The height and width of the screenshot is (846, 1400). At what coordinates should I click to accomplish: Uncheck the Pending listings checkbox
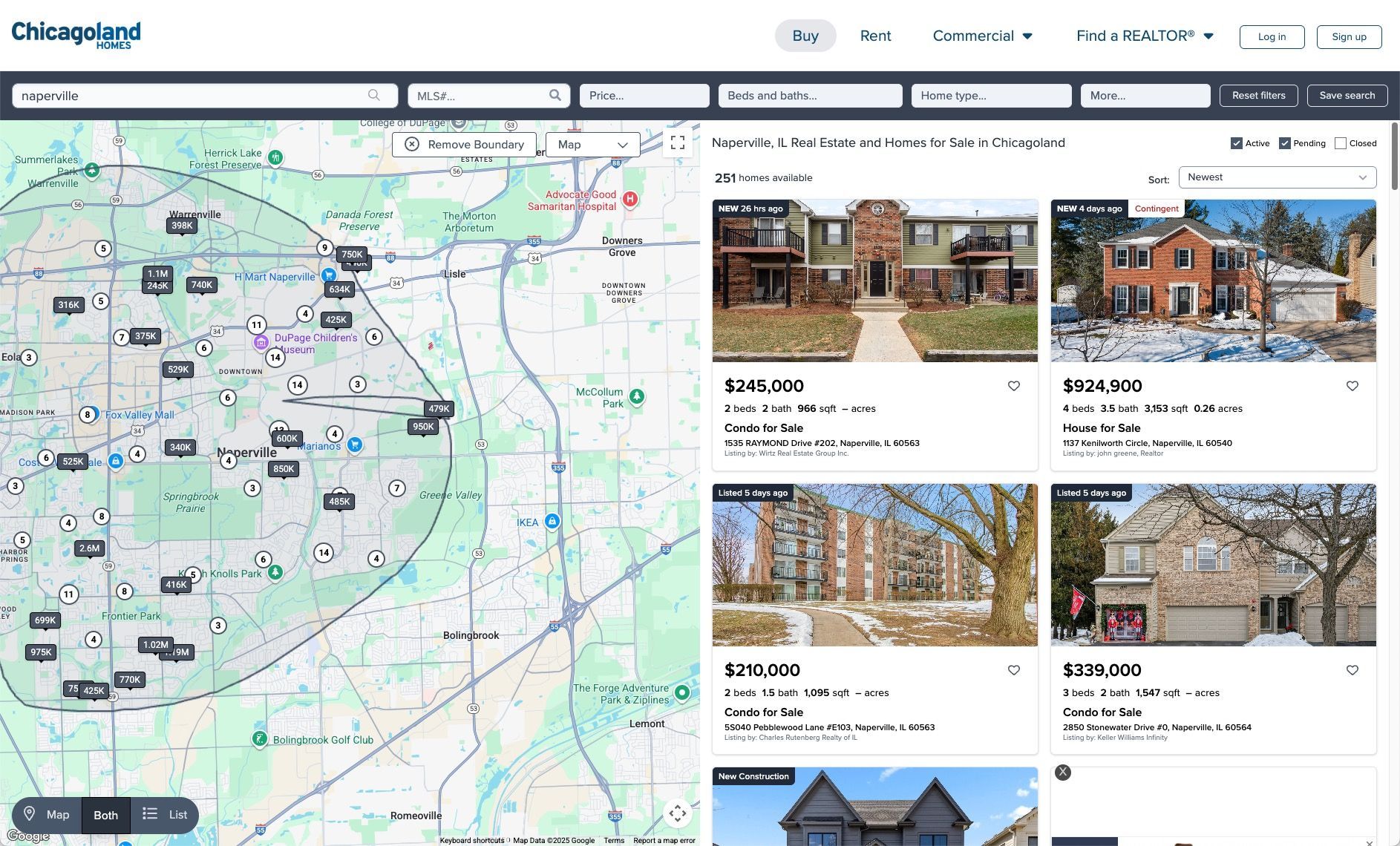pos(1284,143)
